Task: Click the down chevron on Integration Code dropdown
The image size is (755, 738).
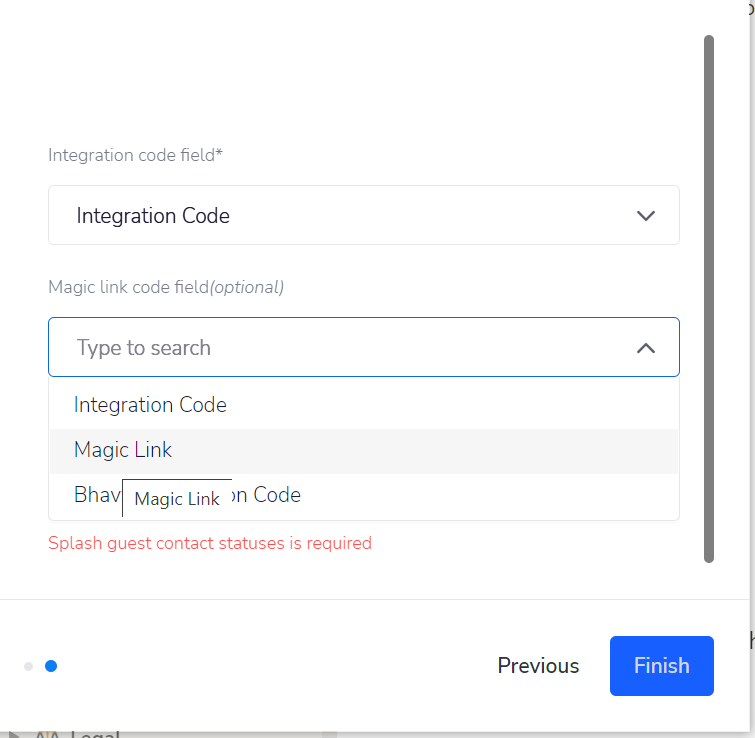Action: pyautogui.click(x=646, y=216)
